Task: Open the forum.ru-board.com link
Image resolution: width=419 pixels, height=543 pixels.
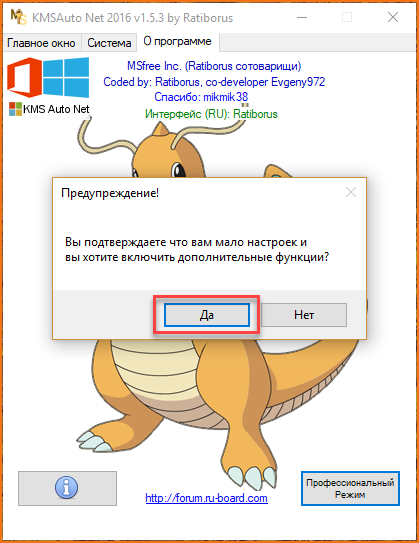Action: point(206,498)
